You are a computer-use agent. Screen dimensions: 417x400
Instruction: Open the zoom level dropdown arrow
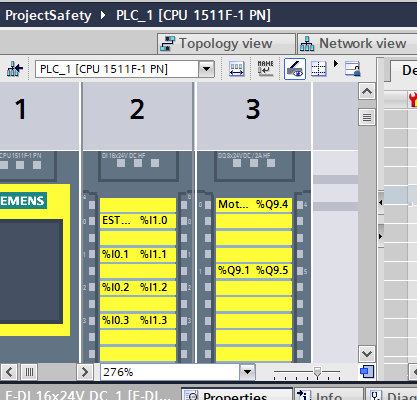[x=247, y=372]
